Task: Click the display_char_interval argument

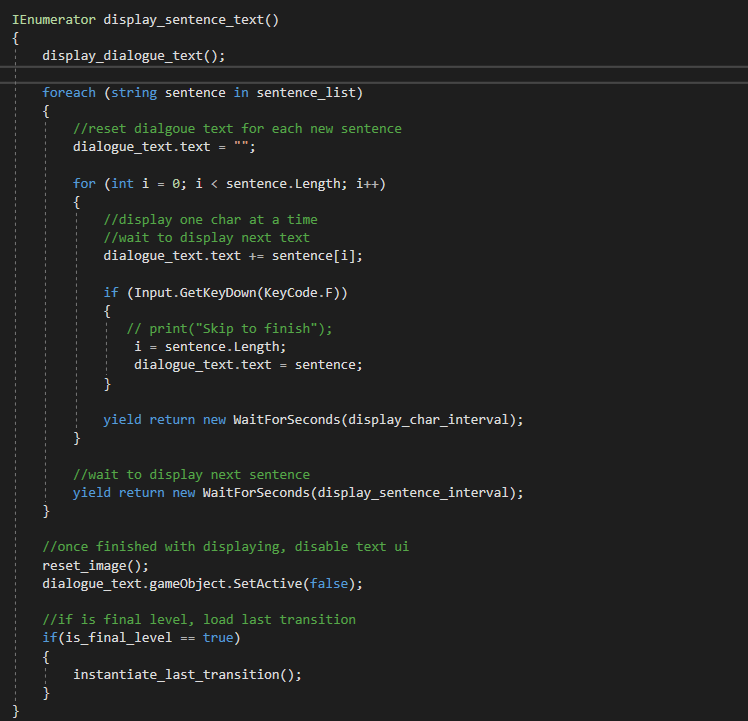Action: point(428,420)
